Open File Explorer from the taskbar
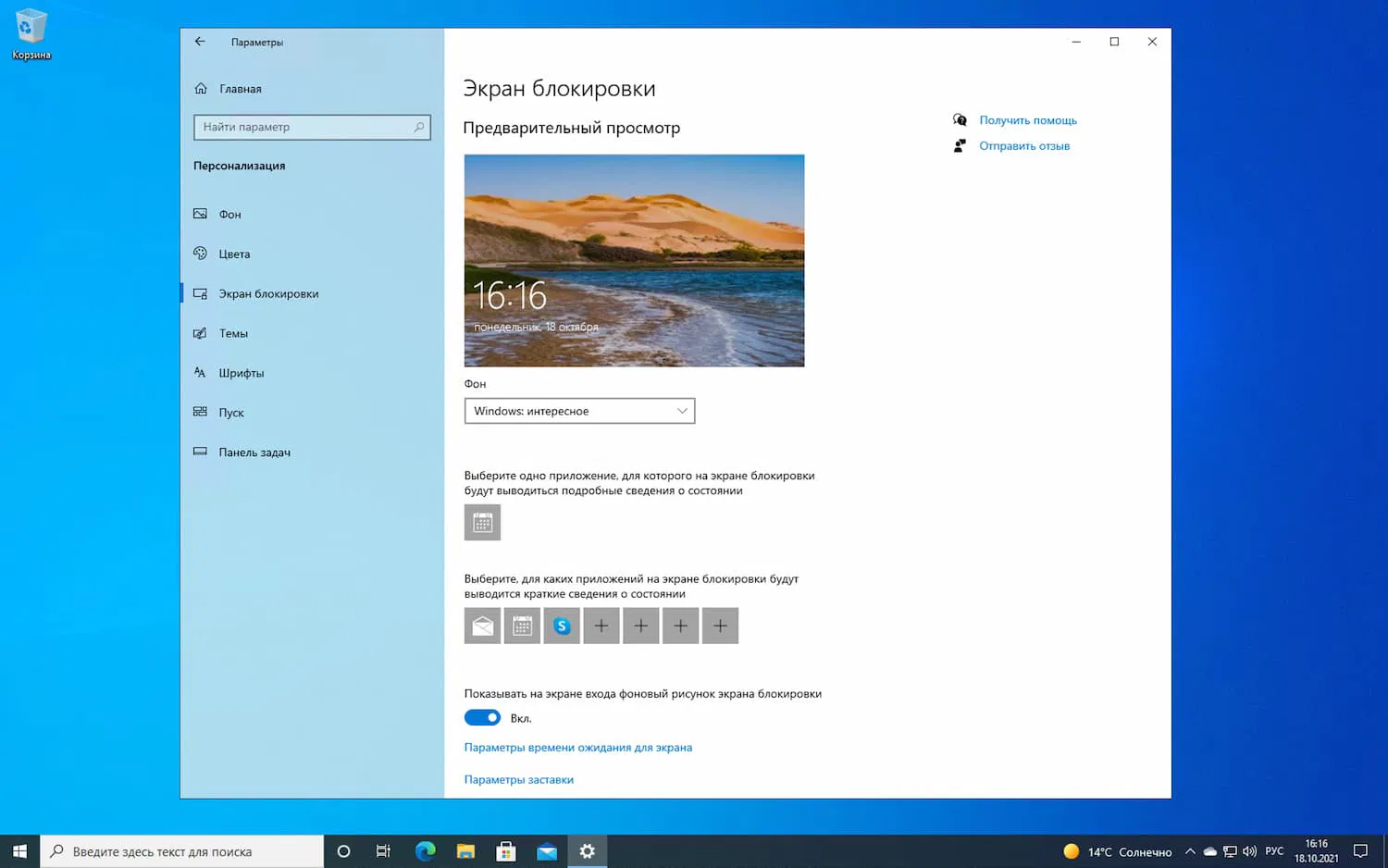The image size is (1388, 868). tap(465, 851)
